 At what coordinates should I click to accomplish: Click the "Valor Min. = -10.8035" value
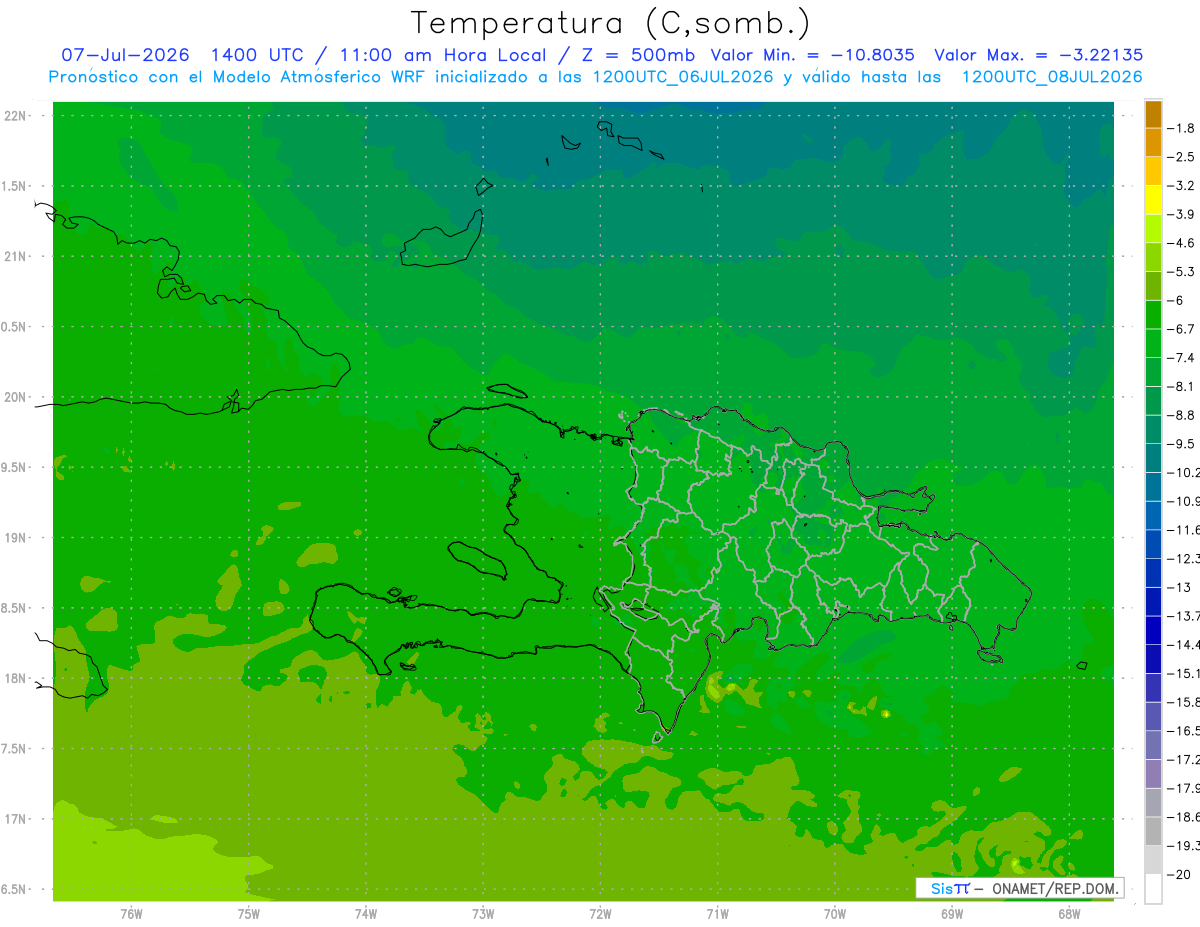812,55
